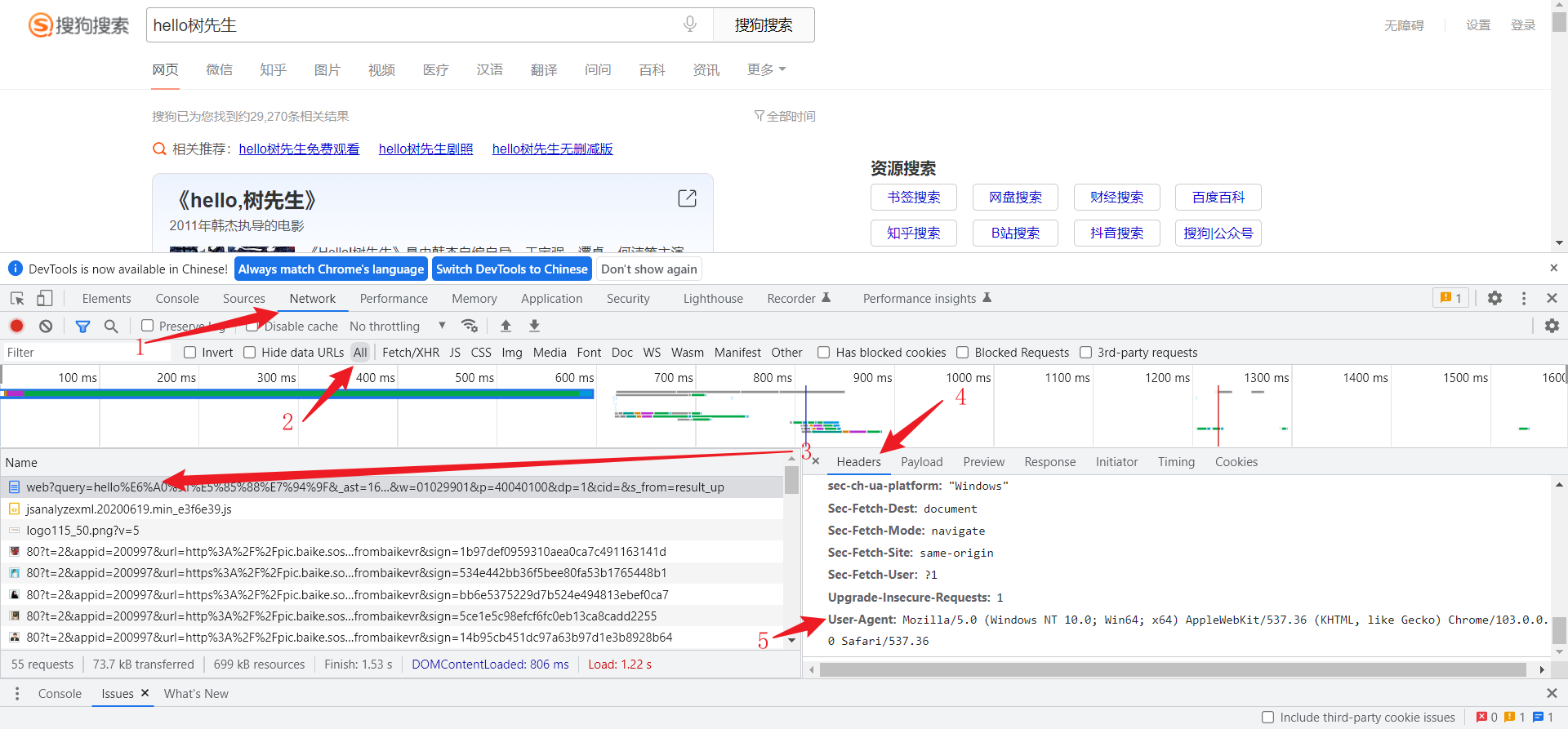Click Switch DevTools to Chinese button
Image resolution: width=1568 pixels, height=729 pixels.
[x=511, y=269]
